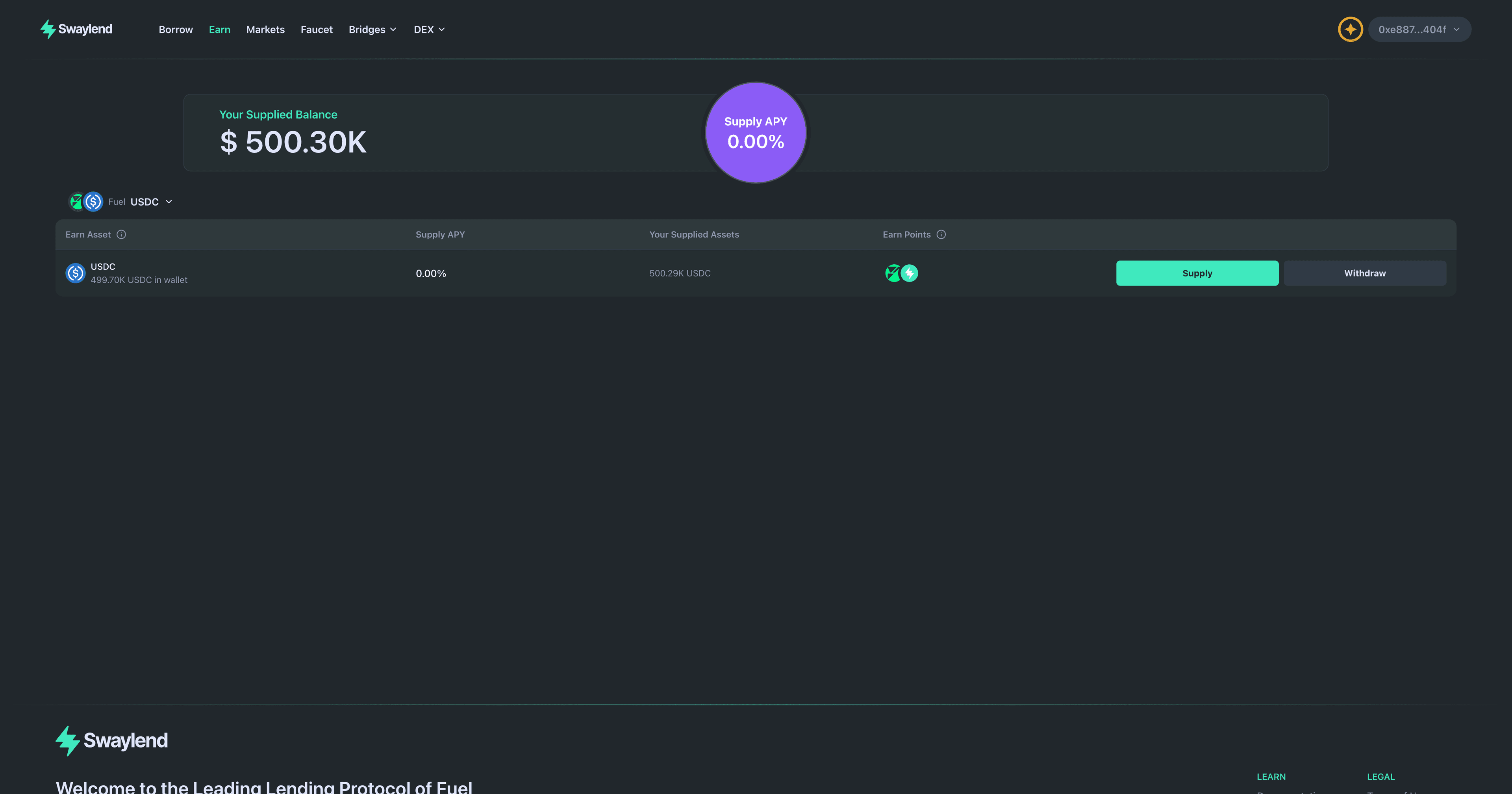Click the Swaylend logo in the page footer
This screenshot has width=1512, height=794.
tap(111, 740)
